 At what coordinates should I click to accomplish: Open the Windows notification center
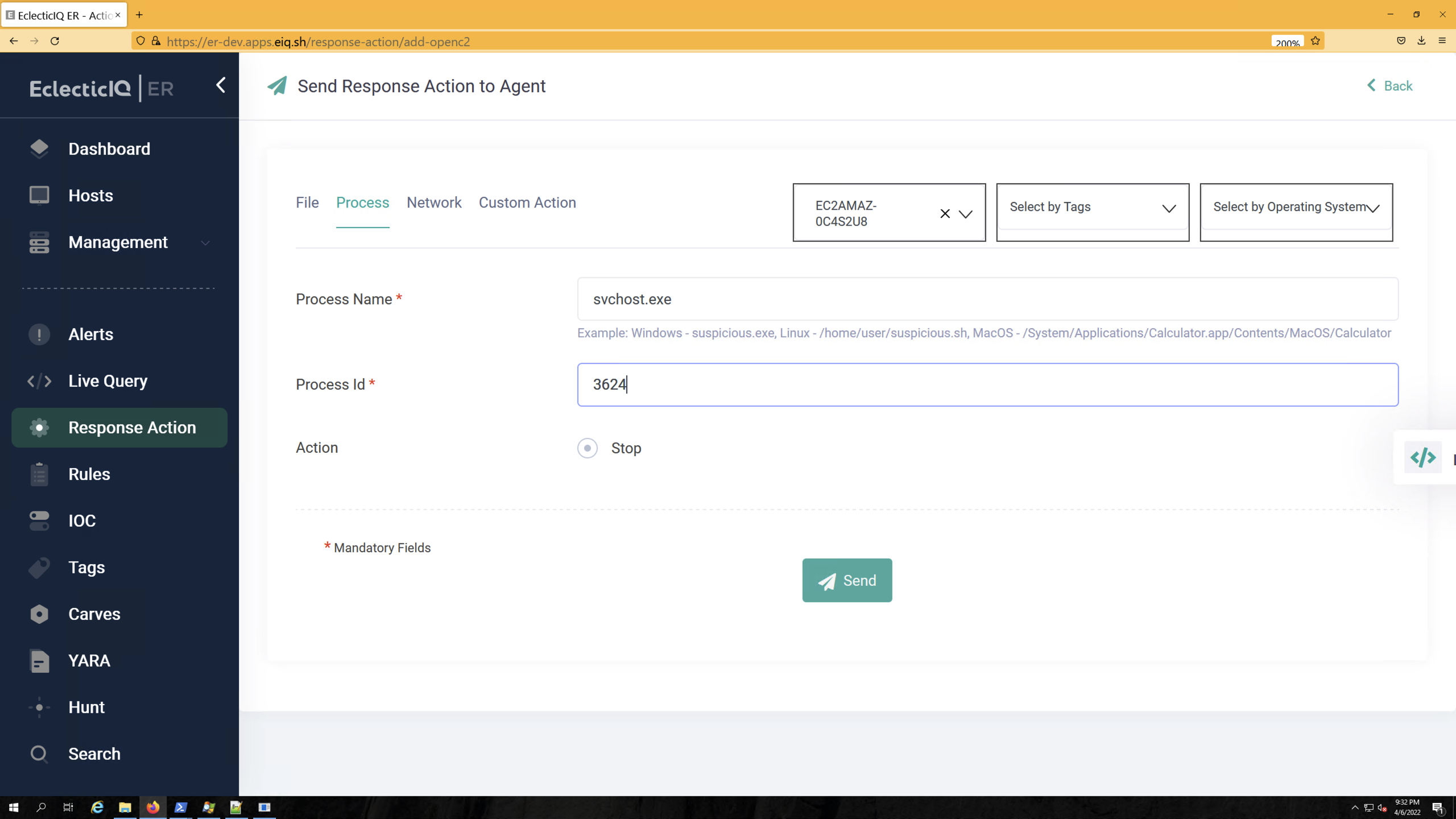[1438, 807]
